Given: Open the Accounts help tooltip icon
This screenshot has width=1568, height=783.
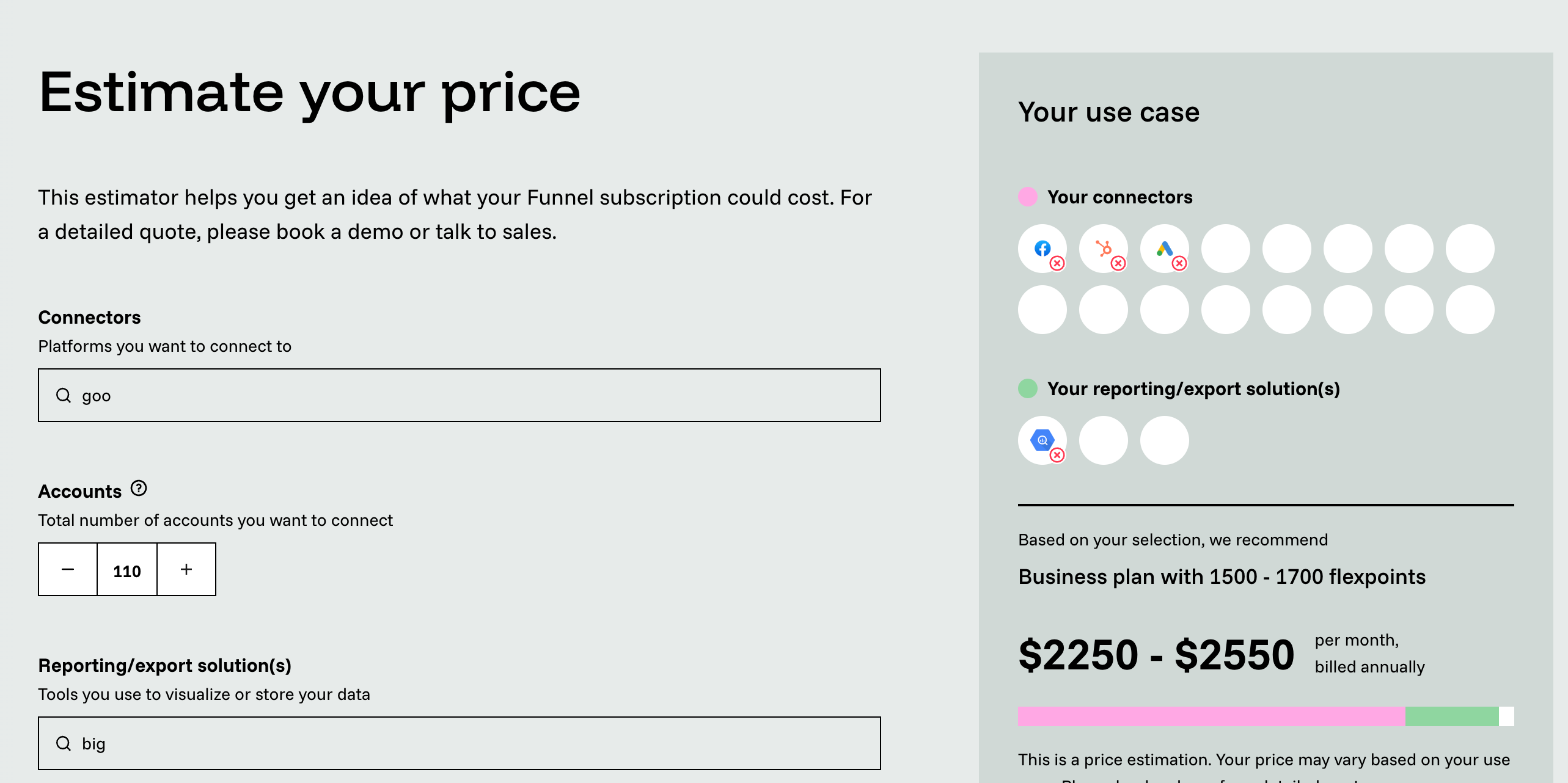Looking at the screenshot, I should [x=139, y=489].
